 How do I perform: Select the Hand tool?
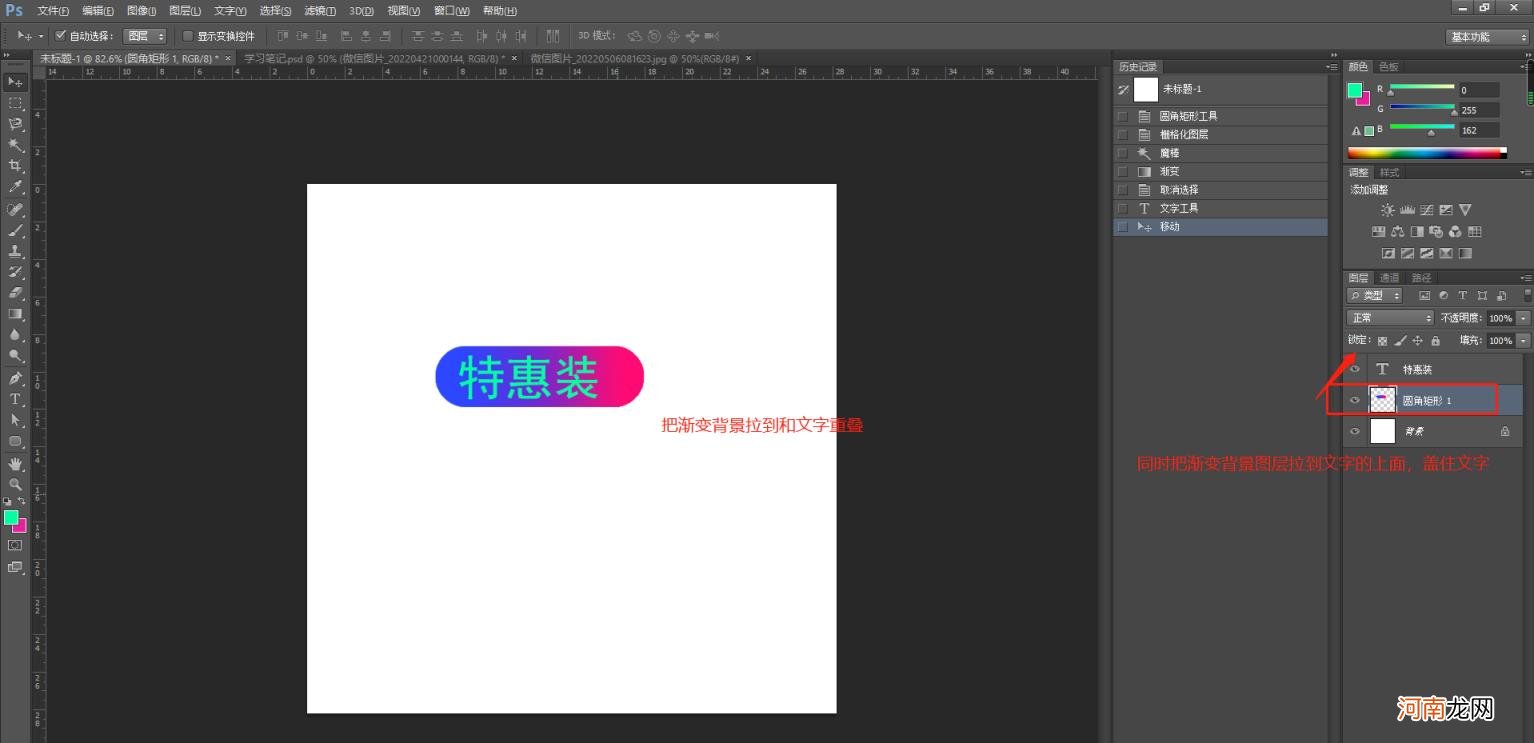(x=15, y=464)
